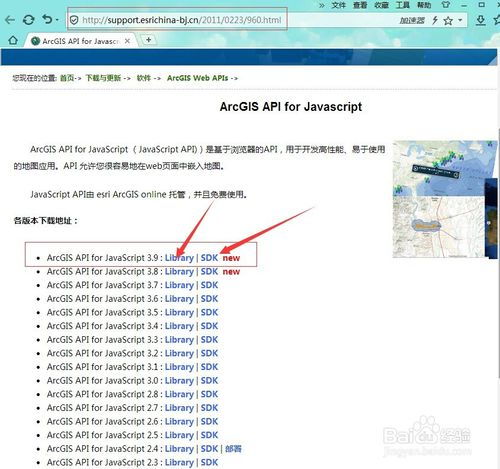The width and height of the screenshot is (500, 469).
Task: Download Library for JavaScript 3.6
Action: pos(179,299)
